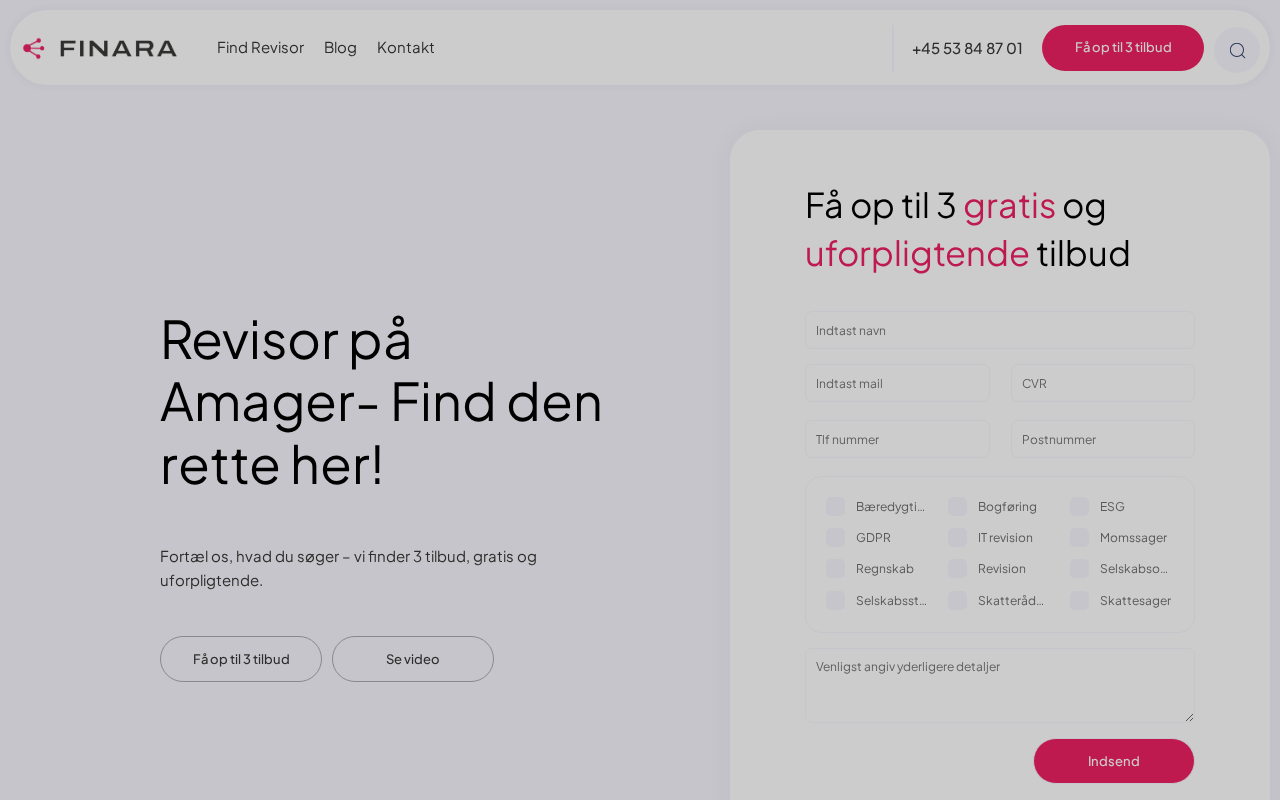Play the Se video button
This screenshot has width=1280, height=800.
[x=413, y=659]
